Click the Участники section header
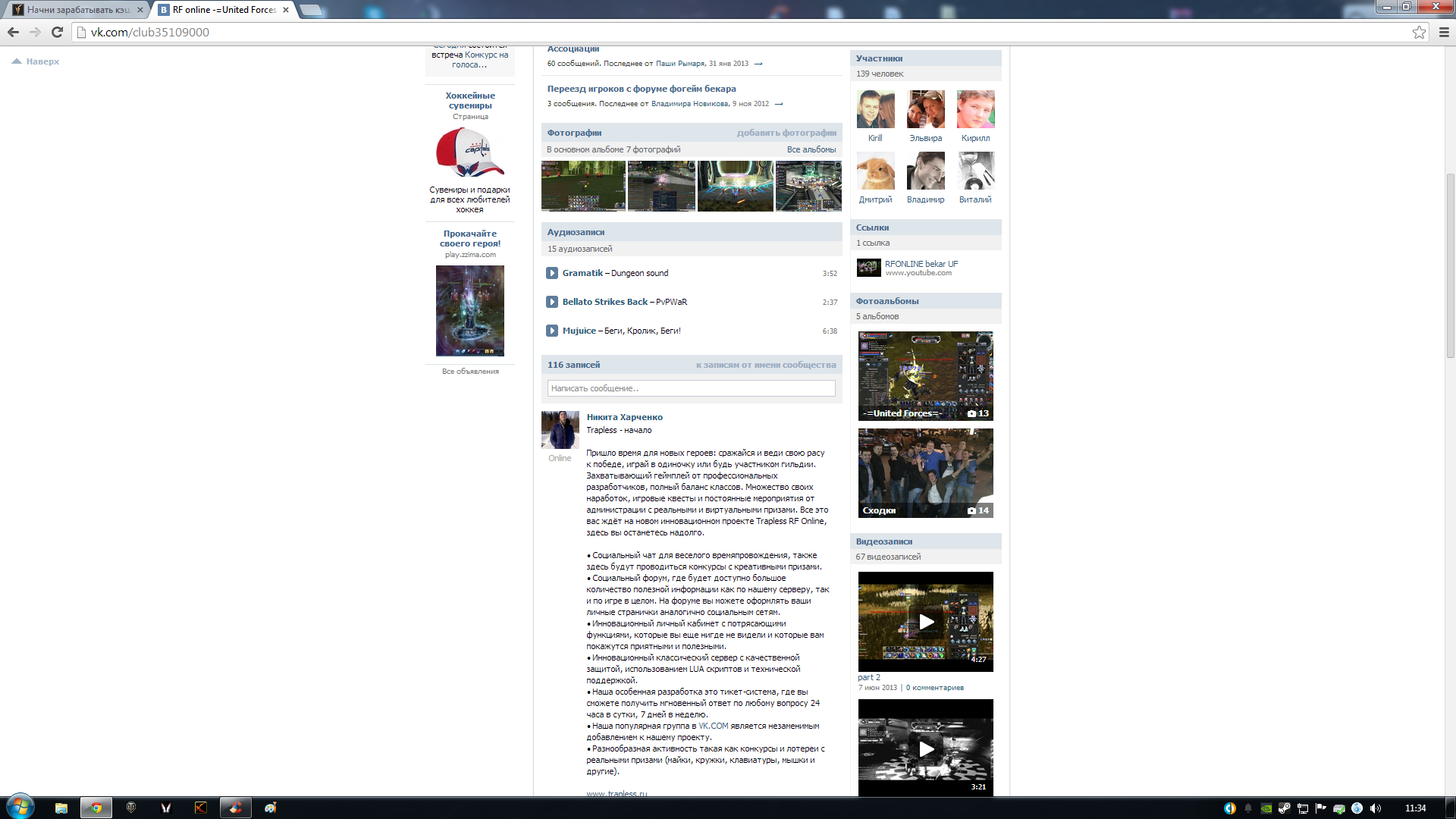 (x=925, y=58)
